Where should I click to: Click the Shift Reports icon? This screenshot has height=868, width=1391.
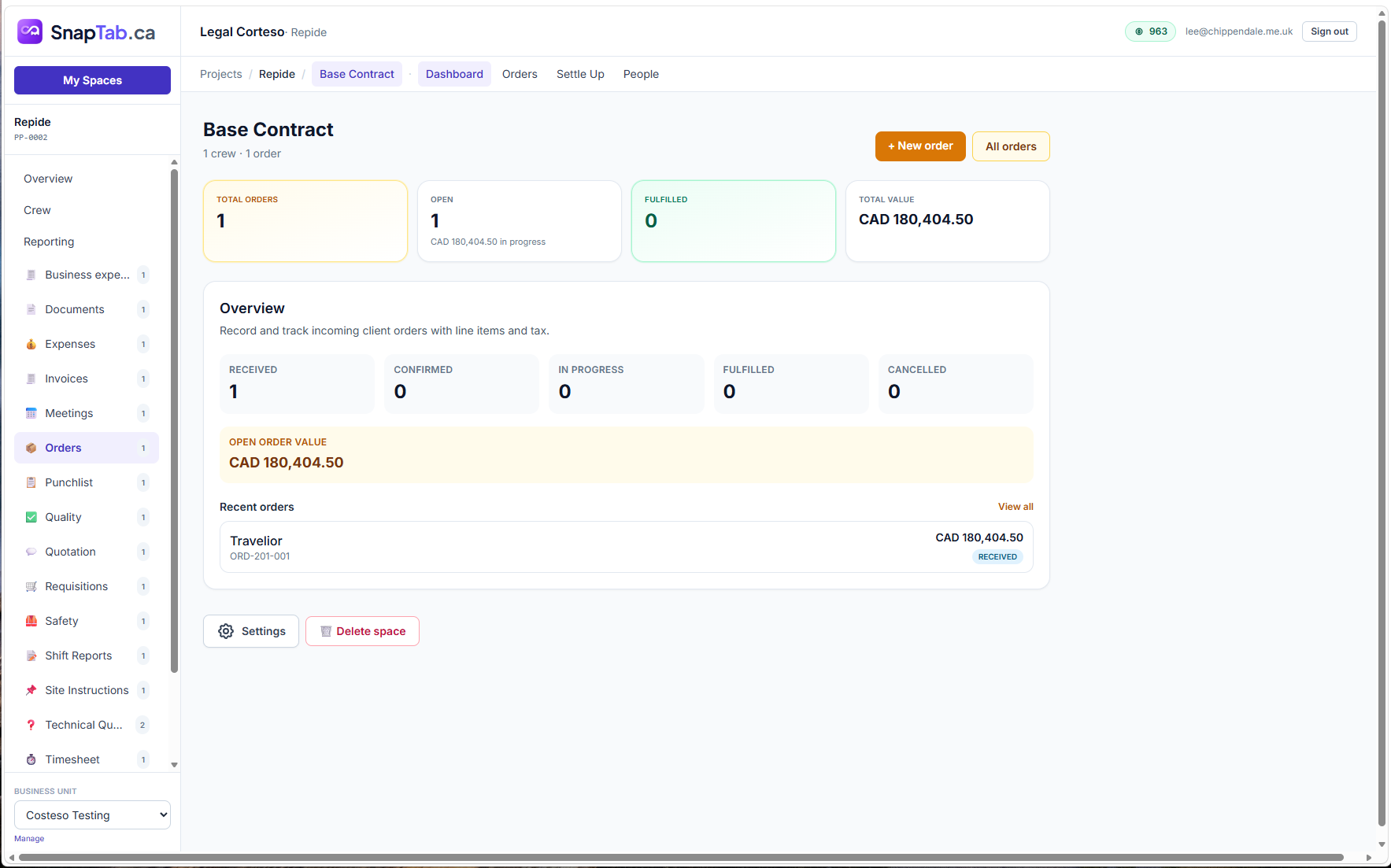tap(31, 656)
